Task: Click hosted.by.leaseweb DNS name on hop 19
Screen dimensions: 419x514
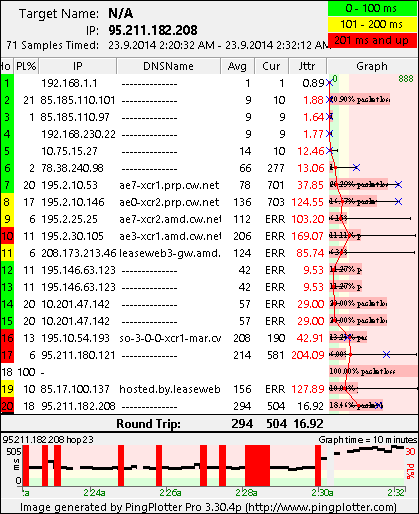Action: coord(170,389)
